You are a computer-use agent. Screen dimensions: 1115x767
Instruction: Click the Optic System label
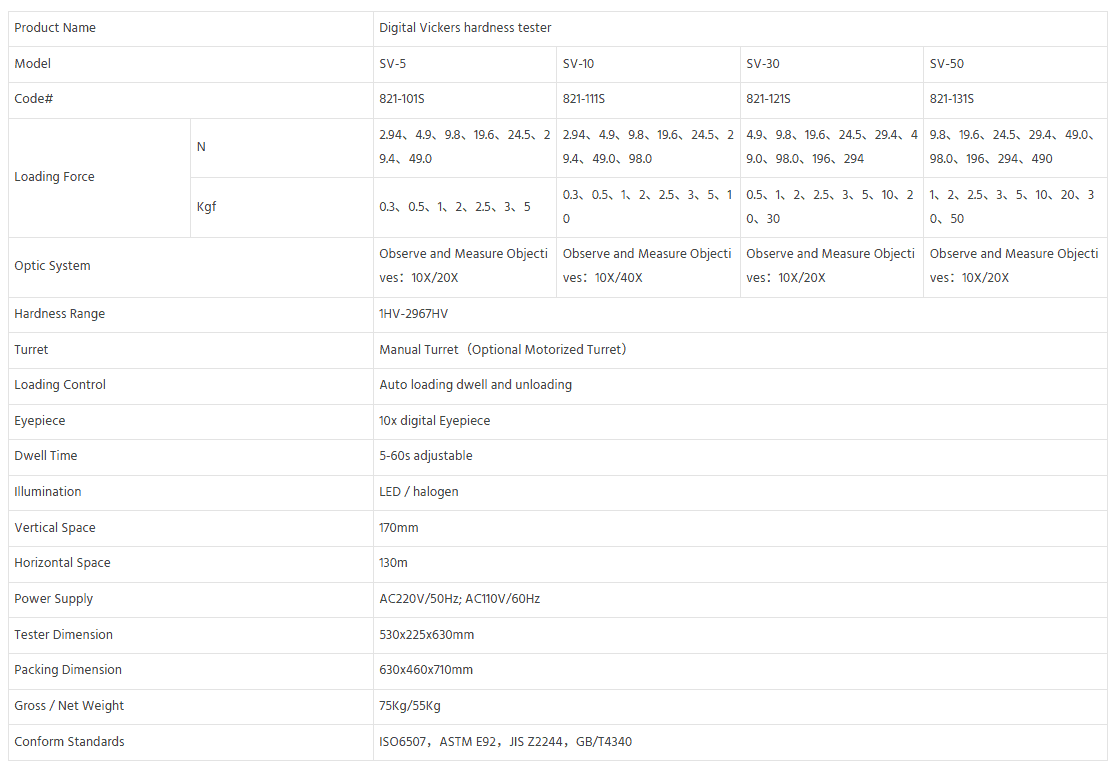click(x=52, y=266)
